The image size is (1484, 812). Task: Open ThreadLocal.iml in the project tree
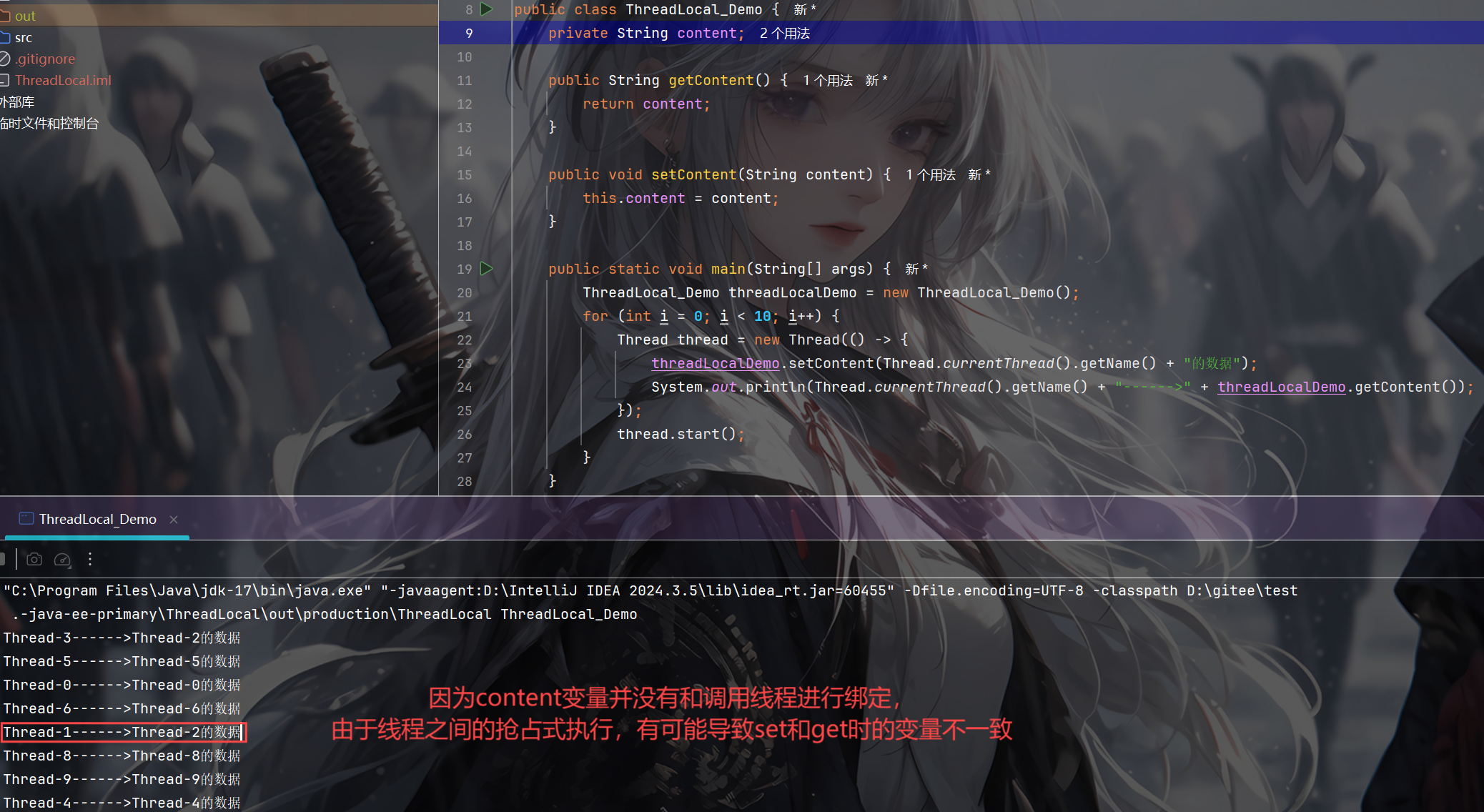[63, 80]
